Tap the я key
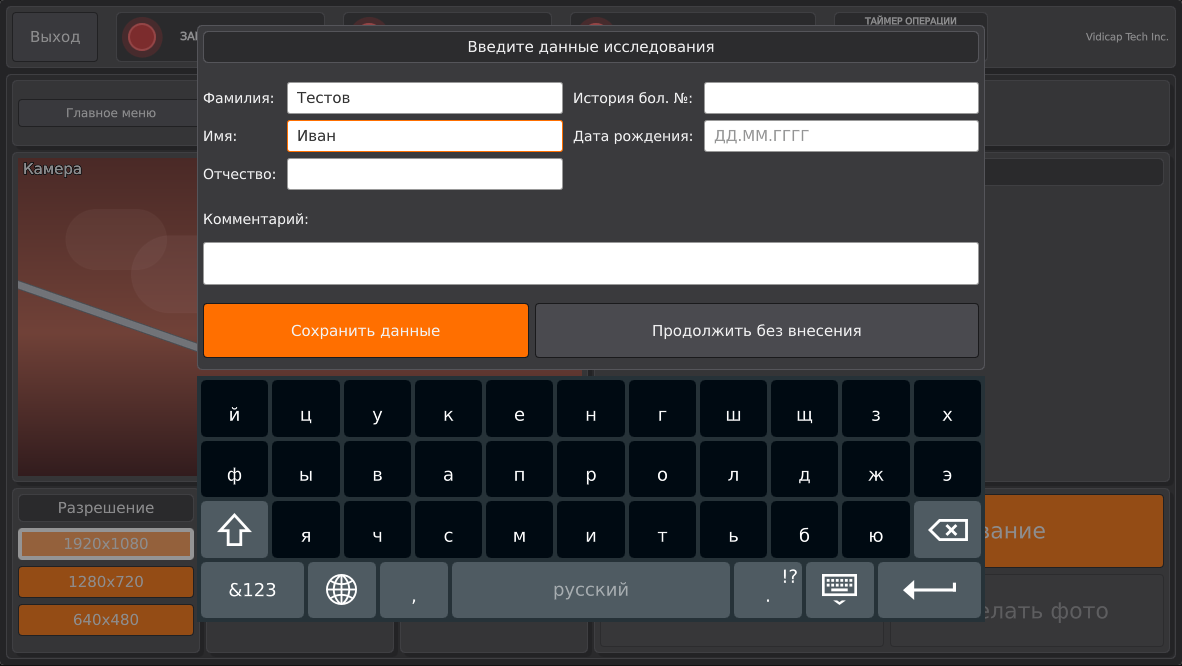The width and height of the screenshot is (1182, 666). point(305,529)
